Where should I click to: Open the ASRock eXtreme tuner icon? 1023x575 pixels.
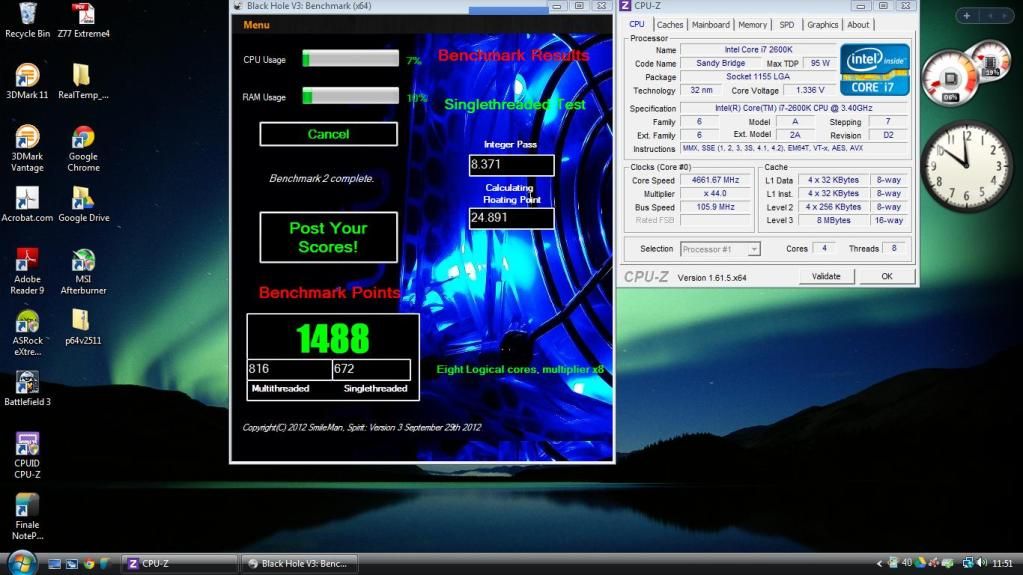click(27, 333)
